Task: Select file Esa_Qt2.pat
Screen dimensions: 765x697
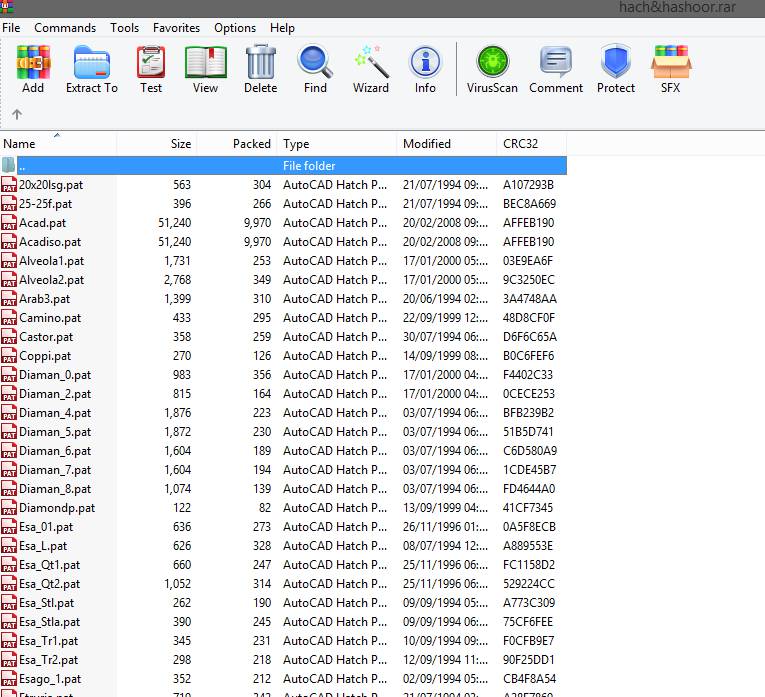Action: (49, 584)
